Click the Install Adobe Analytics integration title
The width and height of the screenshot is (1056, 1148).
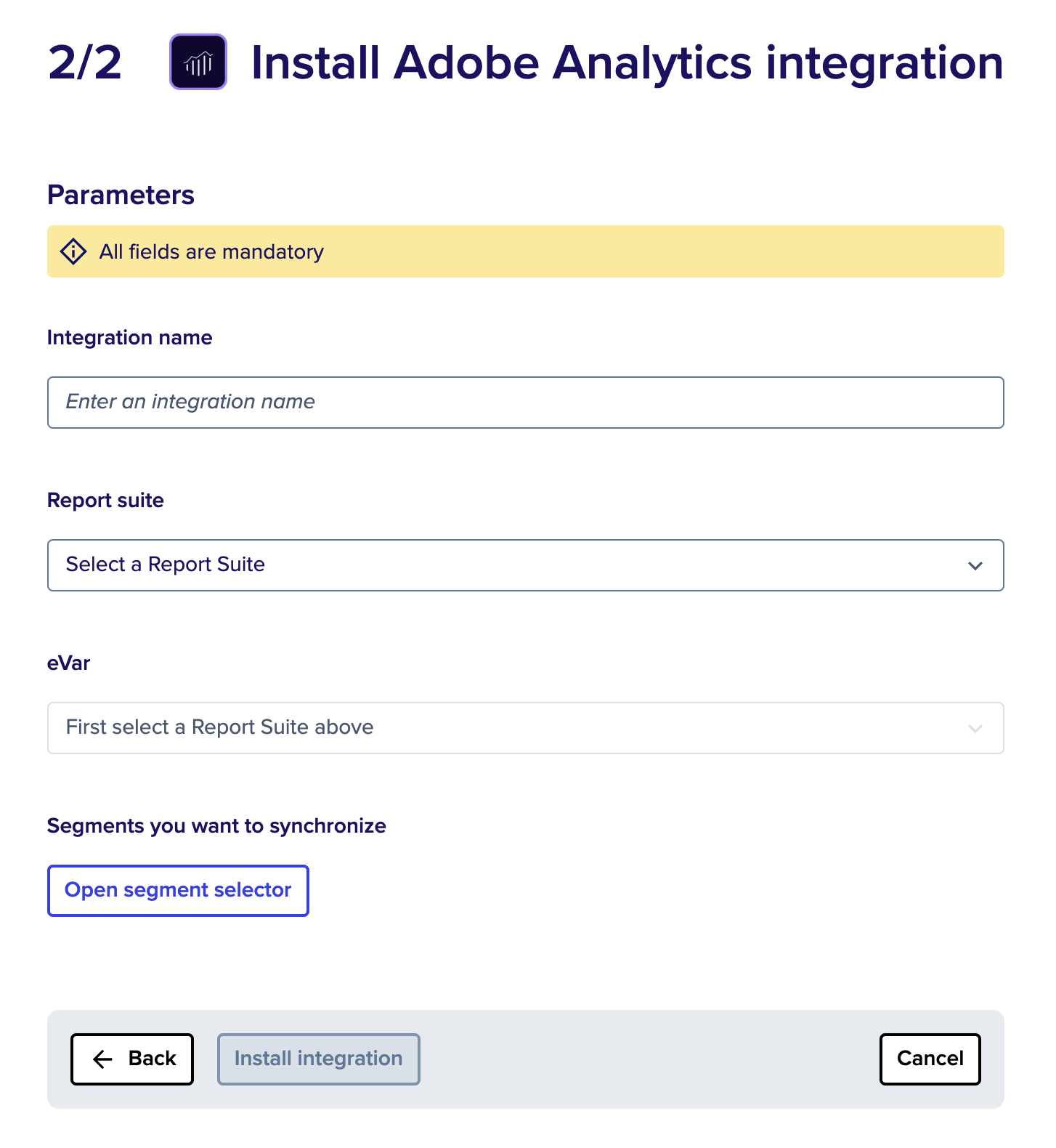627,62
